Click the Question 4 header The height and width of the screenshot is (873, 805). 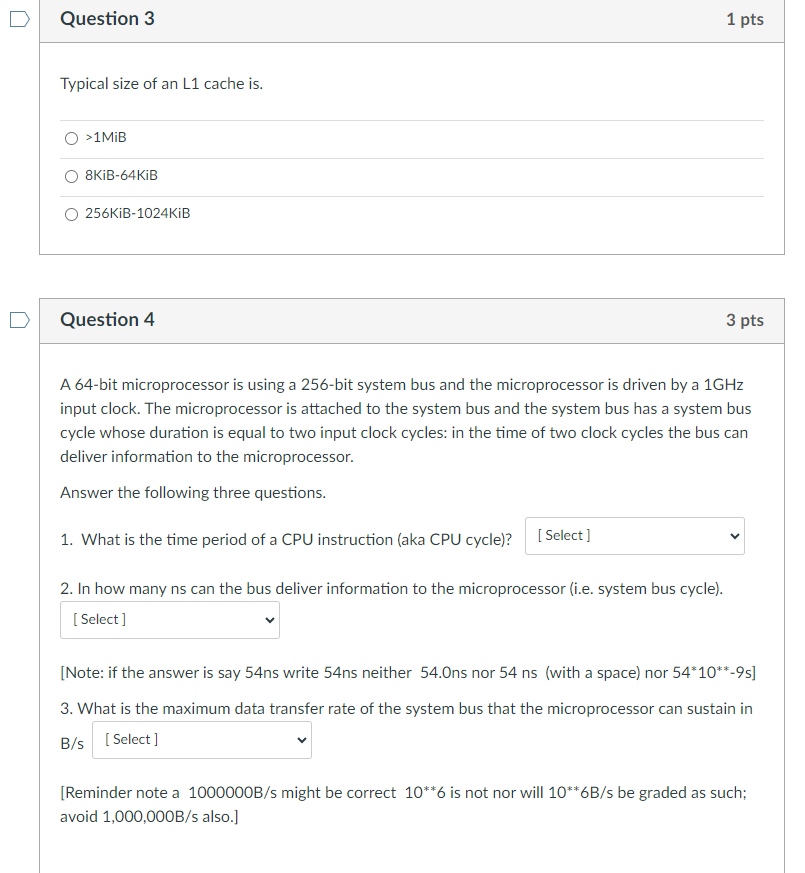pos(107,319)
